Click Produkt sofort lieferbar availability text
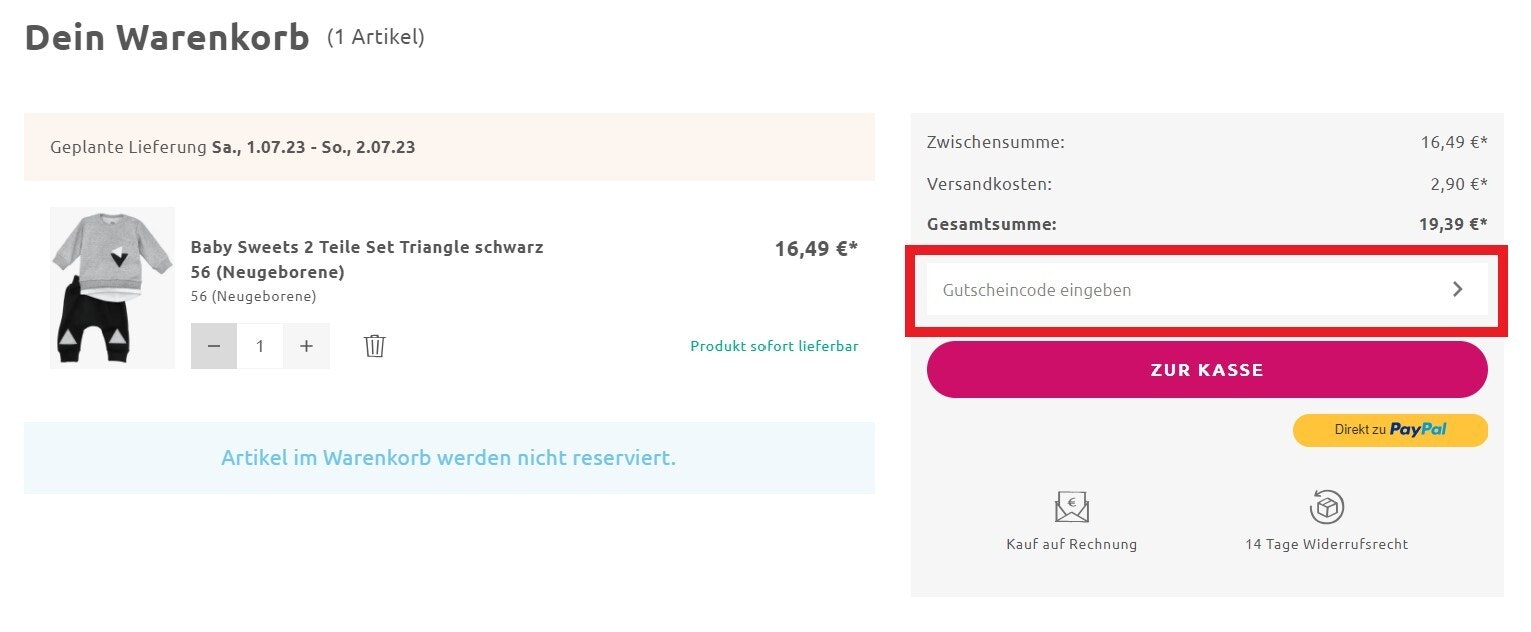 [x=774, y=345]
